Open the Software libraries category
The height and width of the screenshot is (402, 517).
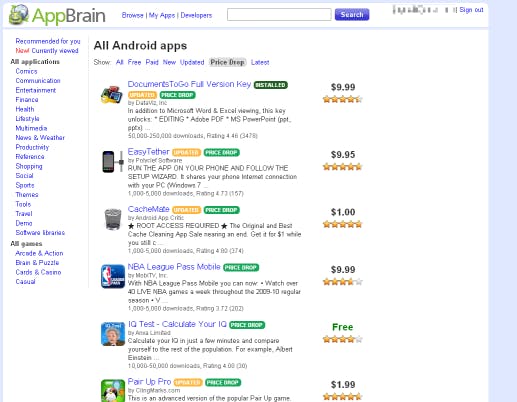40,233
